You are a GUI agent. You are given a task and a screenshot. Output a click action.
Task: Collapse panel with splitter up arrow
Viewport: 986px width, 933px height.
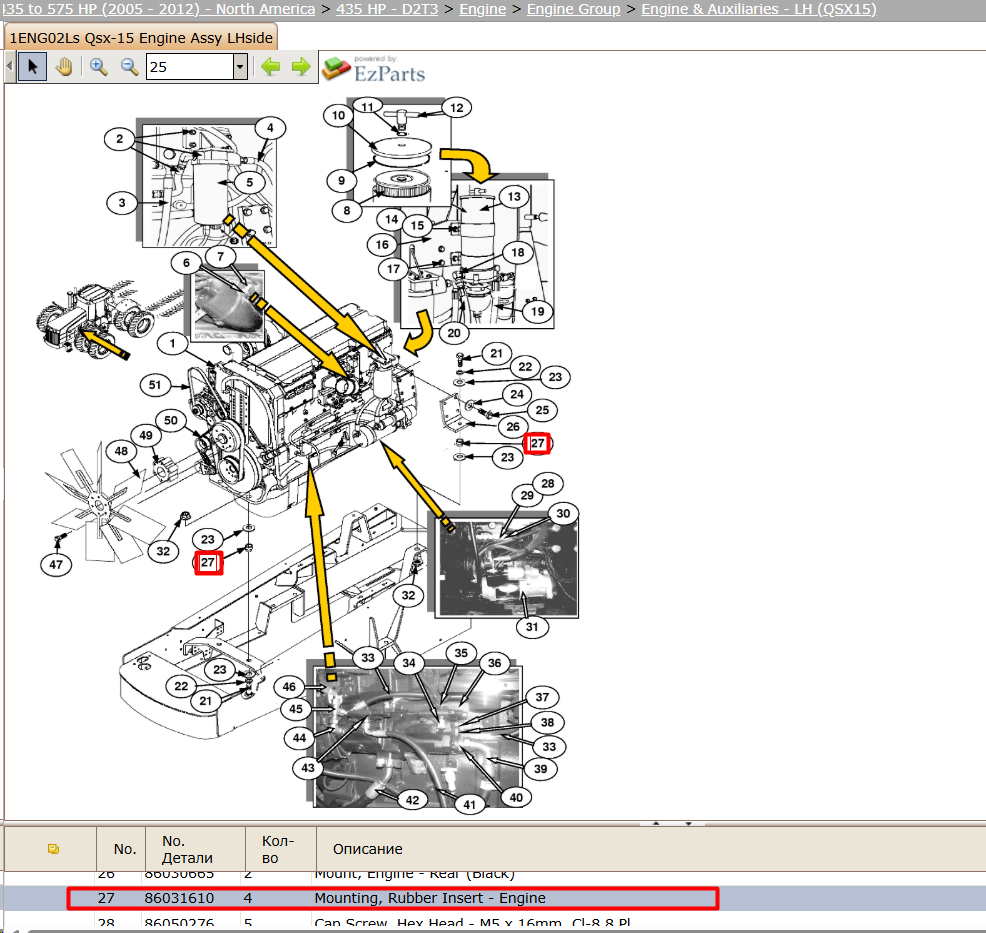point(656,823)
